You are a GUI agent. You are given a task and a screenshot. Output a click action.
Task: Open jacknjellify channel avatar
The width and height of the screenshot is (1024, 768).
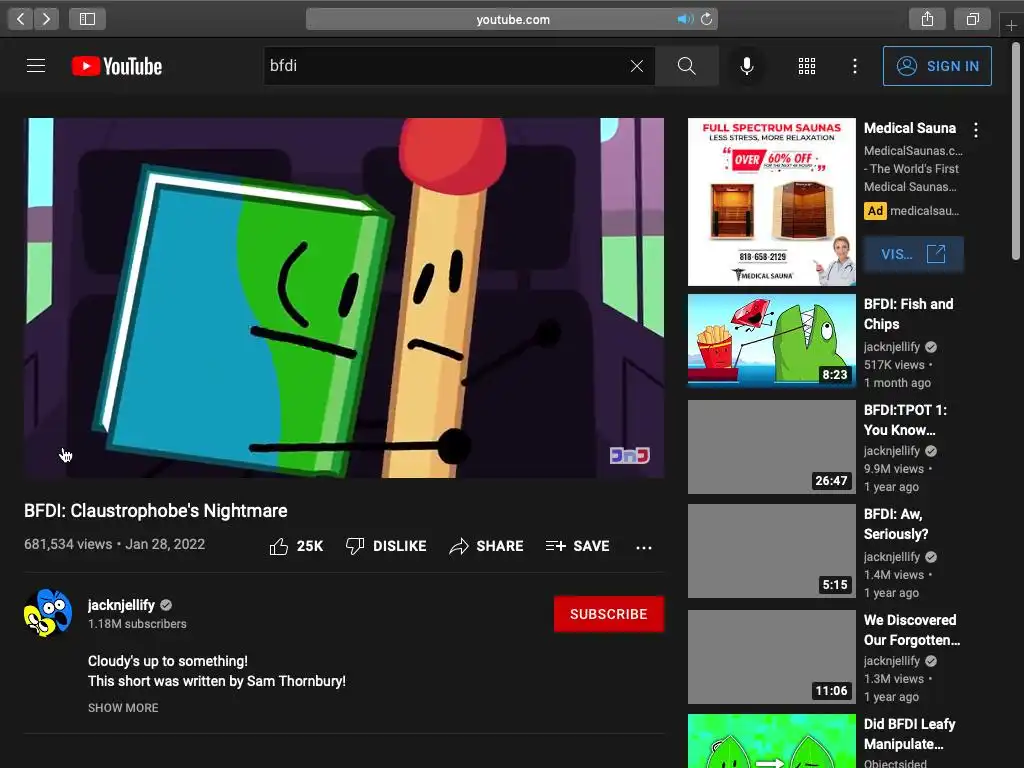pyautogui.click(x=48, y=613)
